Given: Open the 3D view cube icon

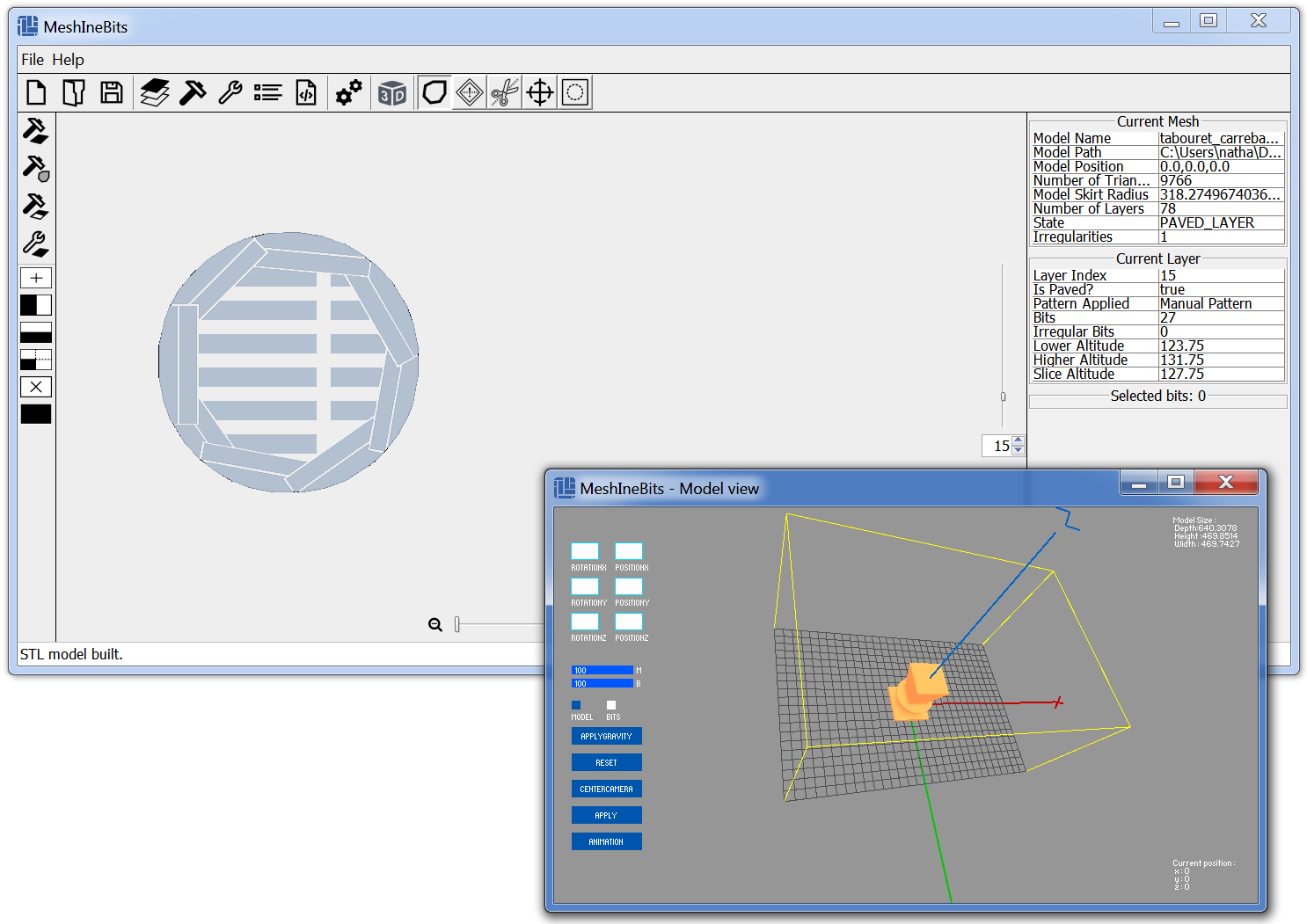Looking at the screenshot, I should [x=392, y=92].
